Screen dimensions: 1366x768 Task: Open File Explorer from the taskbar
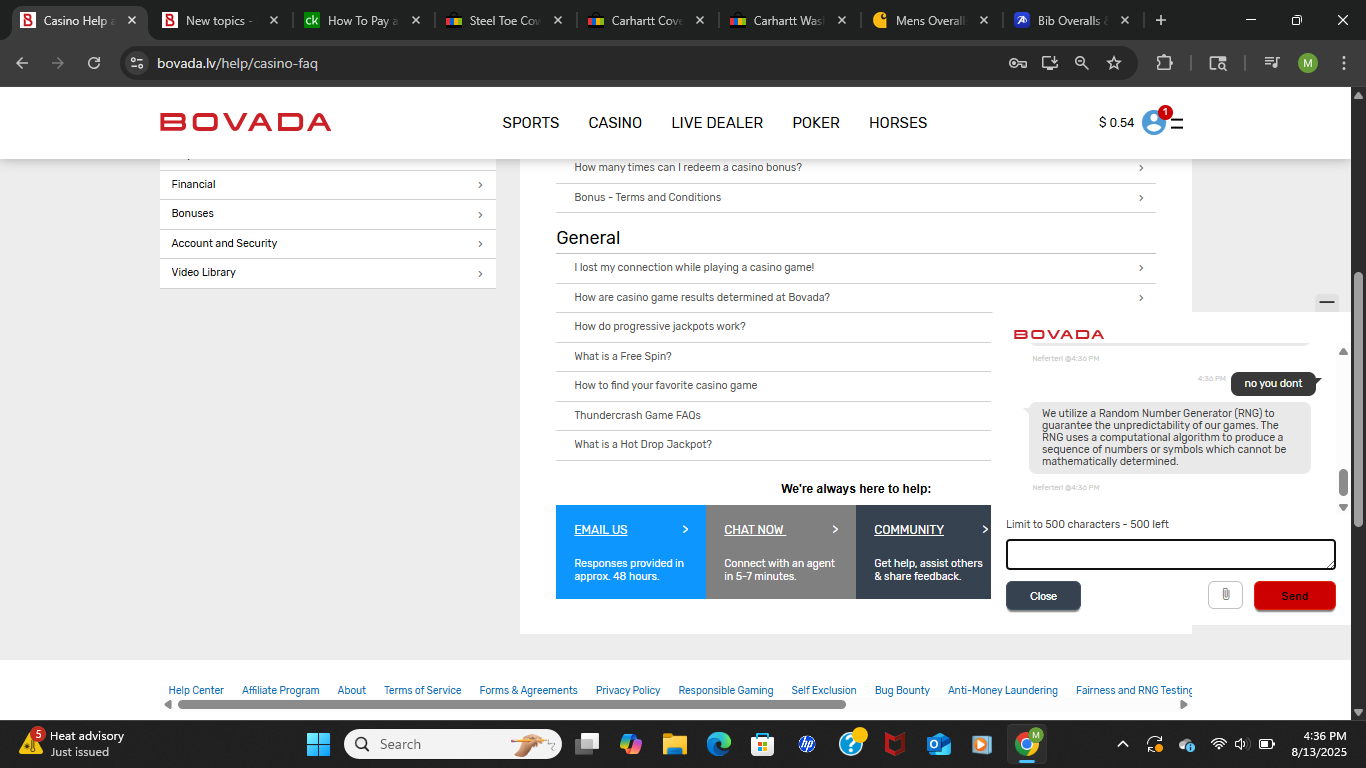[x=675, y=744]
